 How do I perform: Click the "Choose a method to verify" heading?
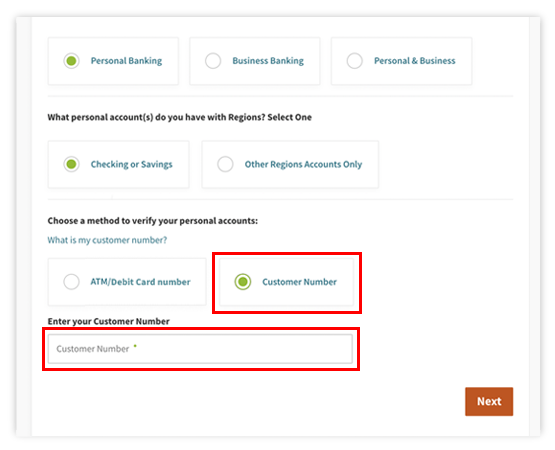coord(153,221)
